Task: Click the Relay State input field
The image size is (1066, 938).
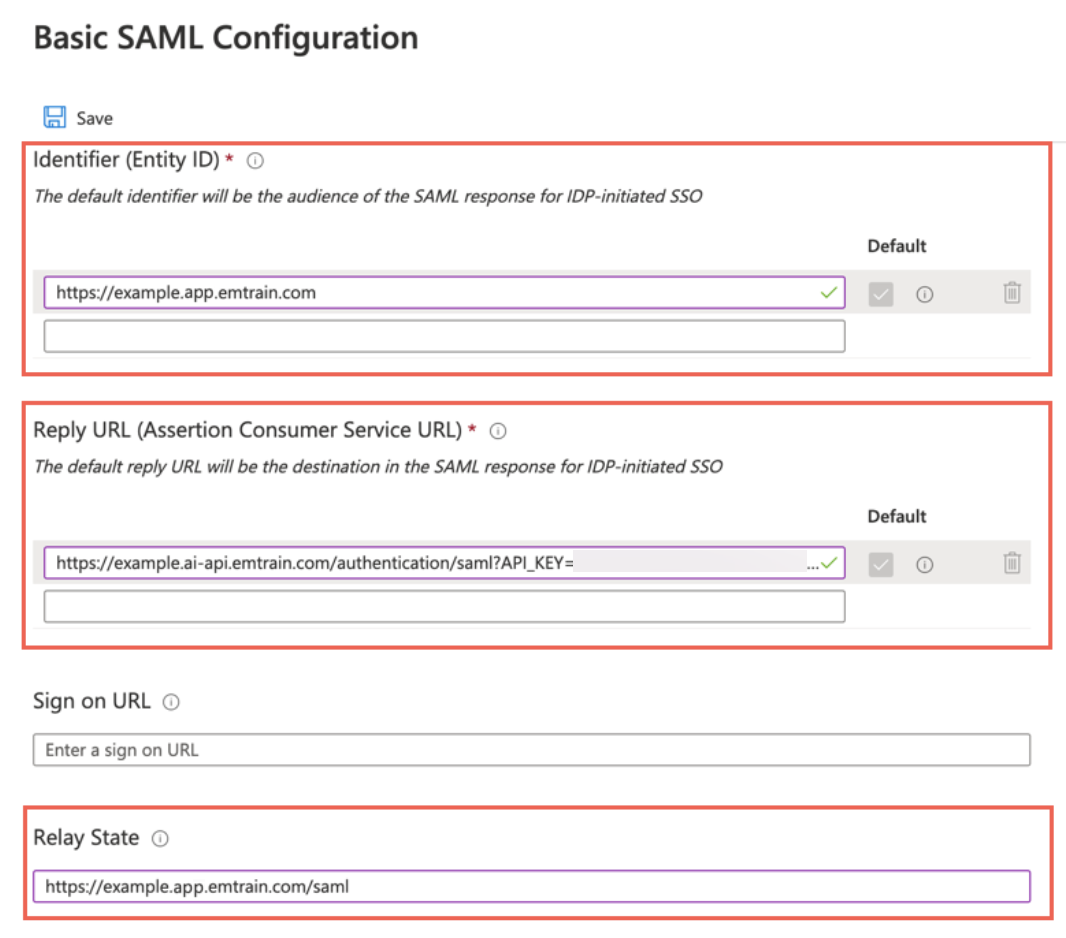Action: point(530,886)
